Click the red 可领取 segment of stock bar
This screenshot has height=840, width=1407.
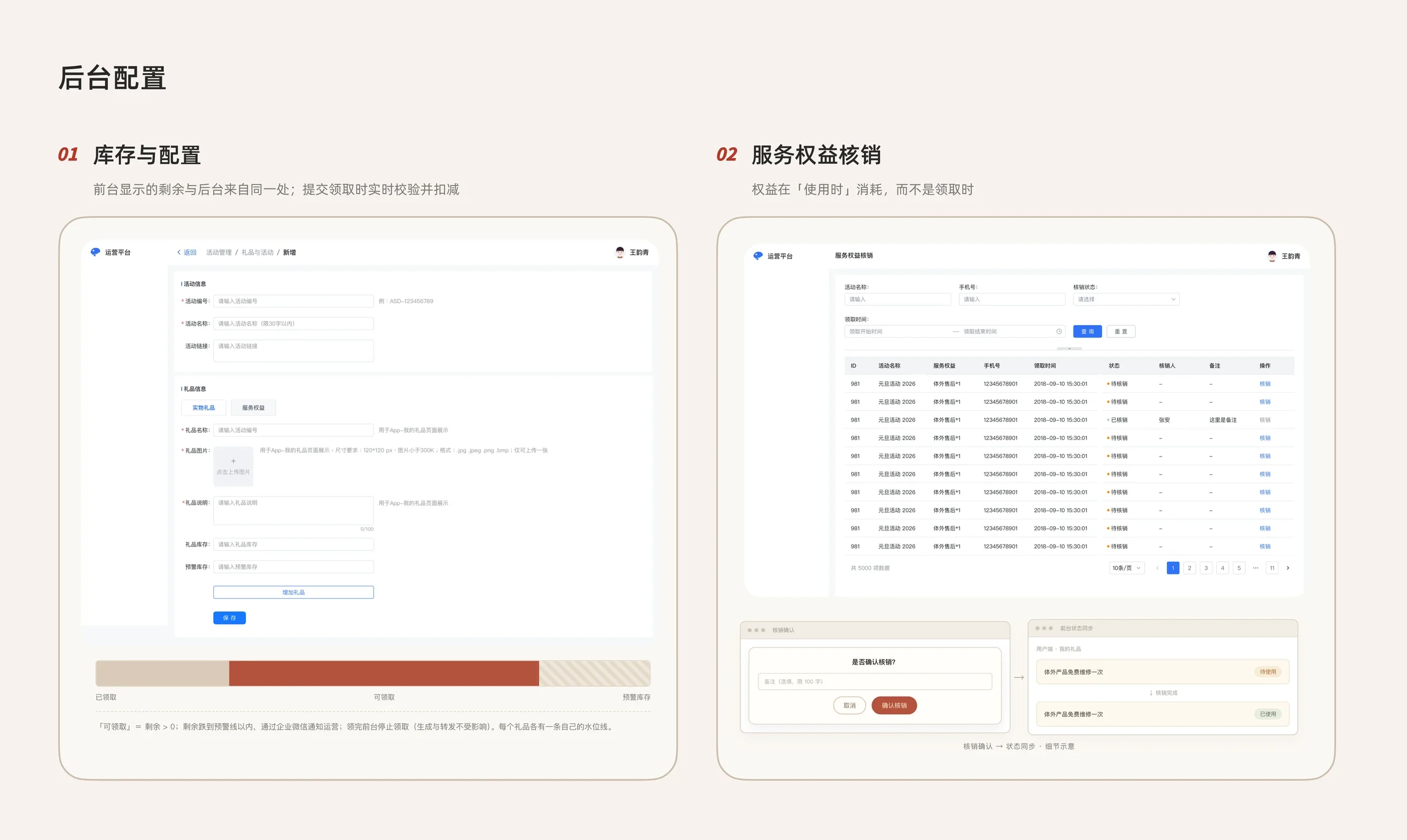[x=384, y=673]
